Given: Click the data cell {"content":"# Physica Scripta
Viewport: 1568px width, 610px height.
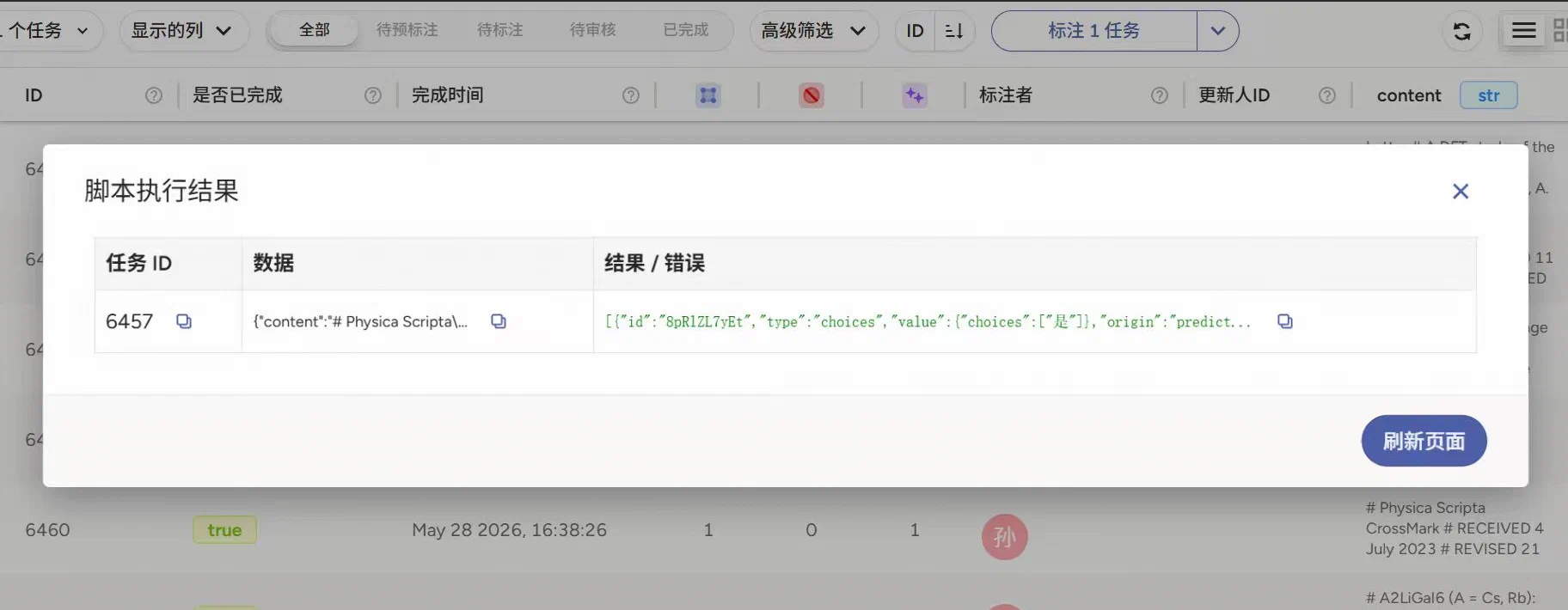Looking at the screenshot, I should click(x=360, y=321).
